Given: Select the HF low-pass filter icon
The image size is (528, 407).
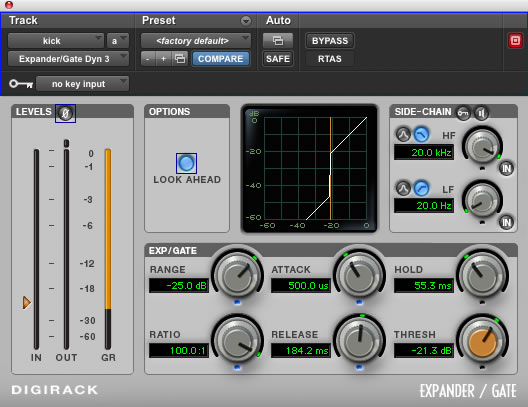Looking at the screenshot, I should coord(421,135).
